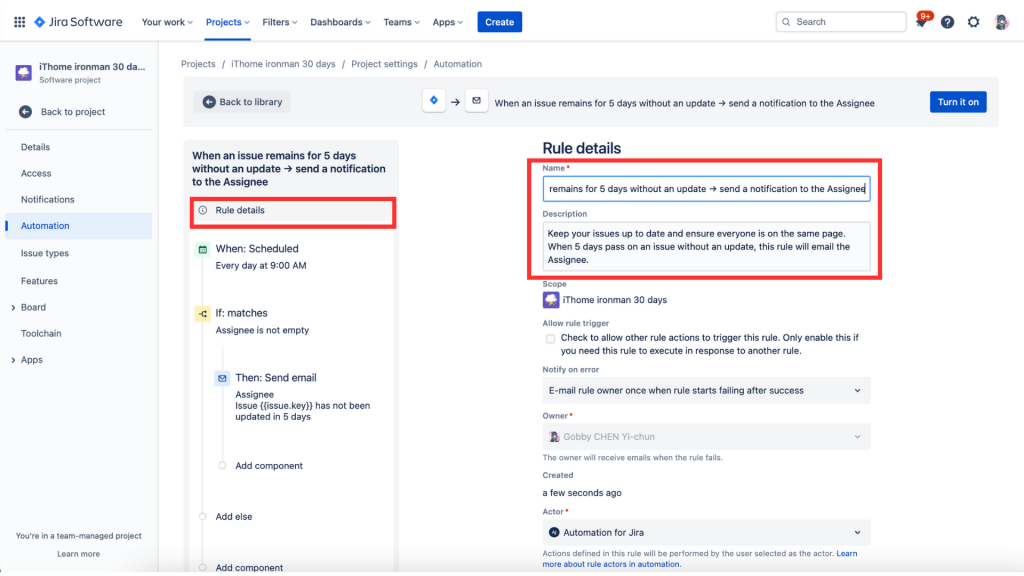The width and height of the screenshot is (1024, 576).
Task: Click the Rule details info icon
Action: (203, 210)
